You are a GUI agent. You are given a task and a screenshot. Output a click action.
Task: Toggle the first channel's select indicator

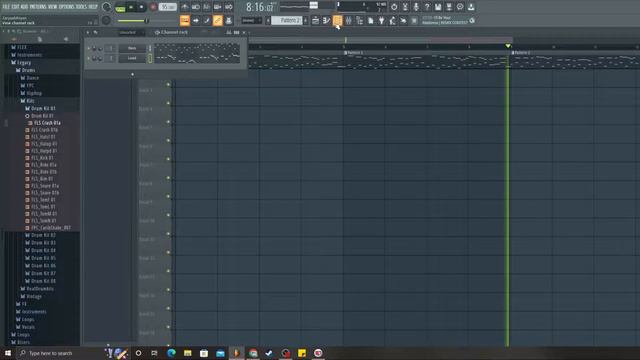150,49
